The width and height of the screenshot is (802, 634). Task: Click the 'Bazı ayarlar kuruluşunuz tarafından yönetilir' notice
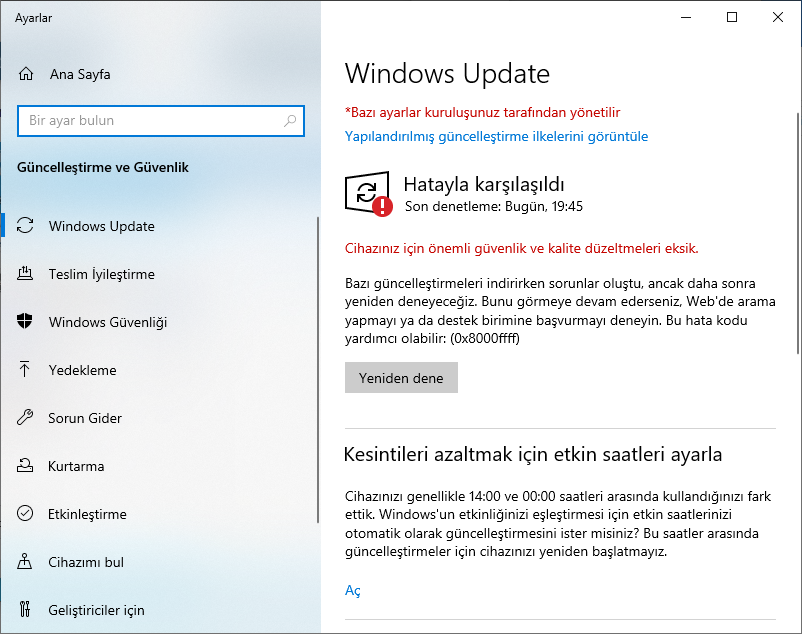(482, 112)
